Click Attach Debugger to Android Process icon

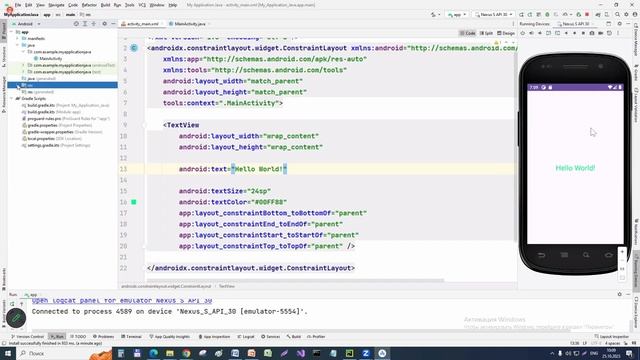pos(578,15)
